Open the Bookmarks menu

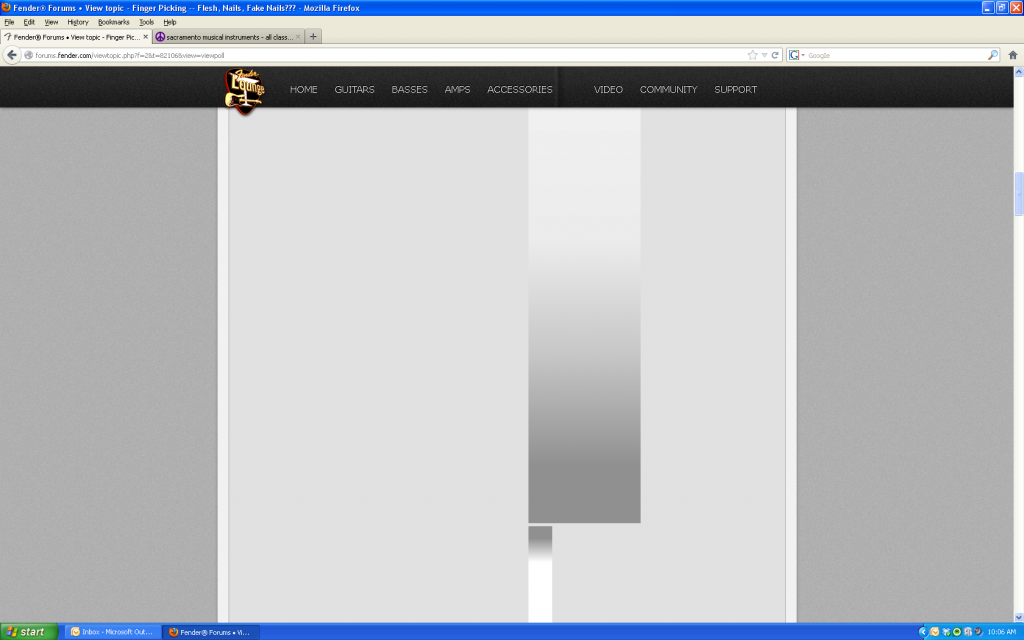tap(113, 21)
